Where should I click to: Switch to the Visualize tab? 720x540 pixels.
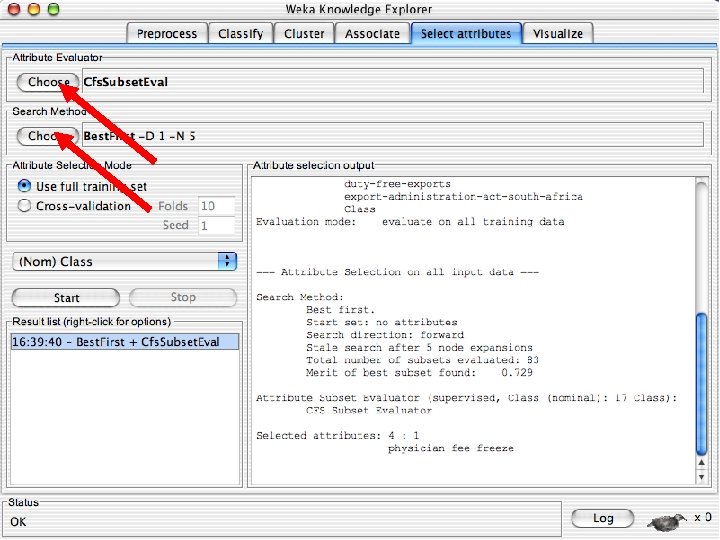558,34
